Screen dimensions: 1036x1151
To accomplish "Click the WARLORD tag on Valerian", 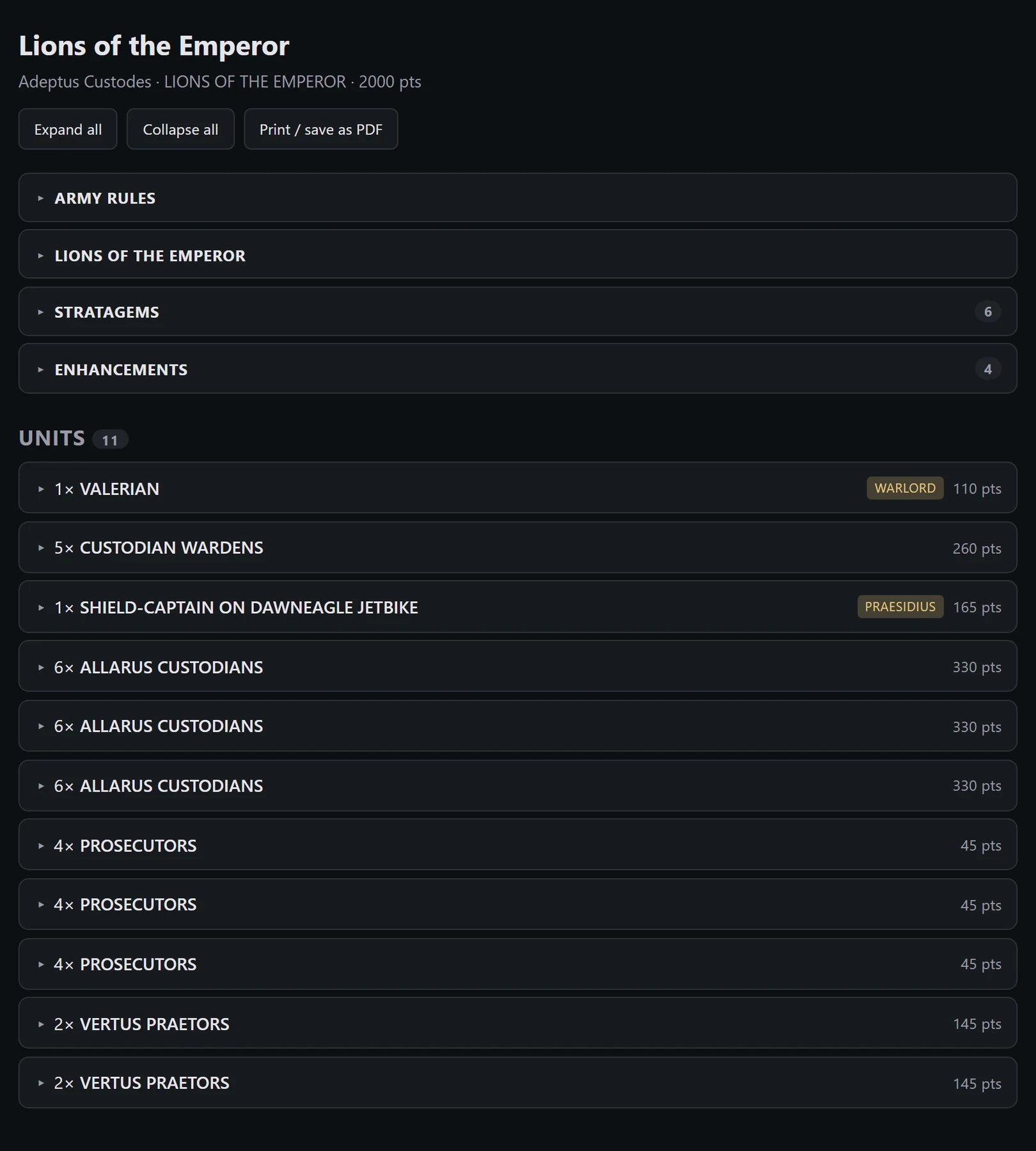I will pos(905,488).
